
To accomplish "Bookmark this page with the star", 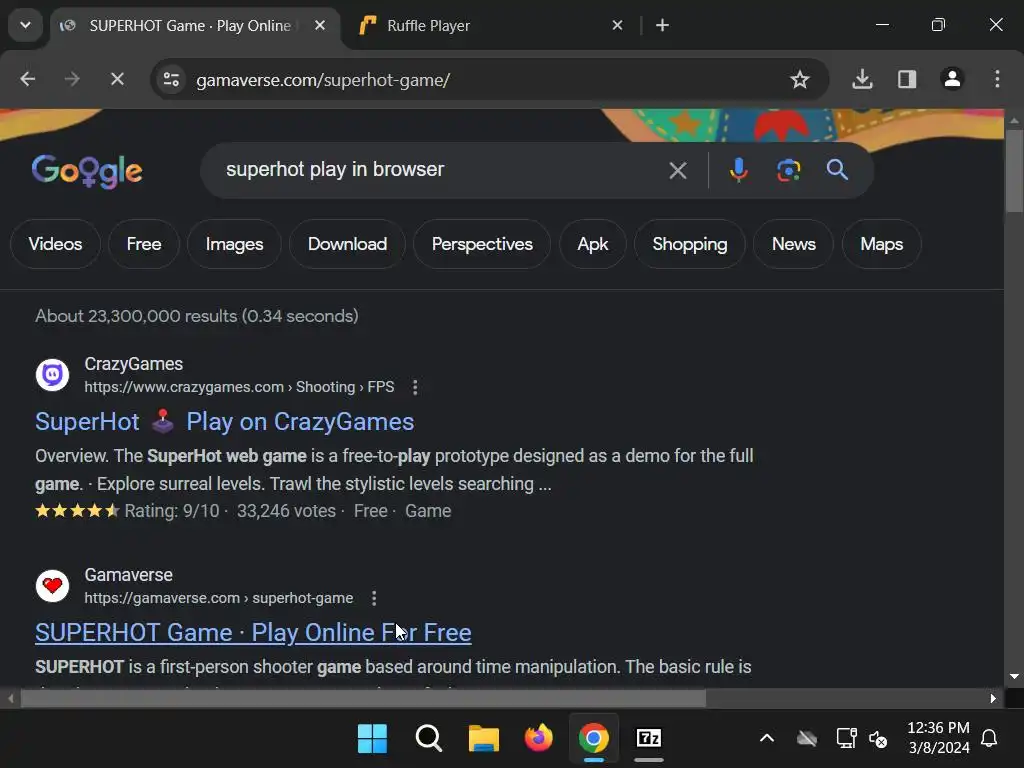I will 799,80.
